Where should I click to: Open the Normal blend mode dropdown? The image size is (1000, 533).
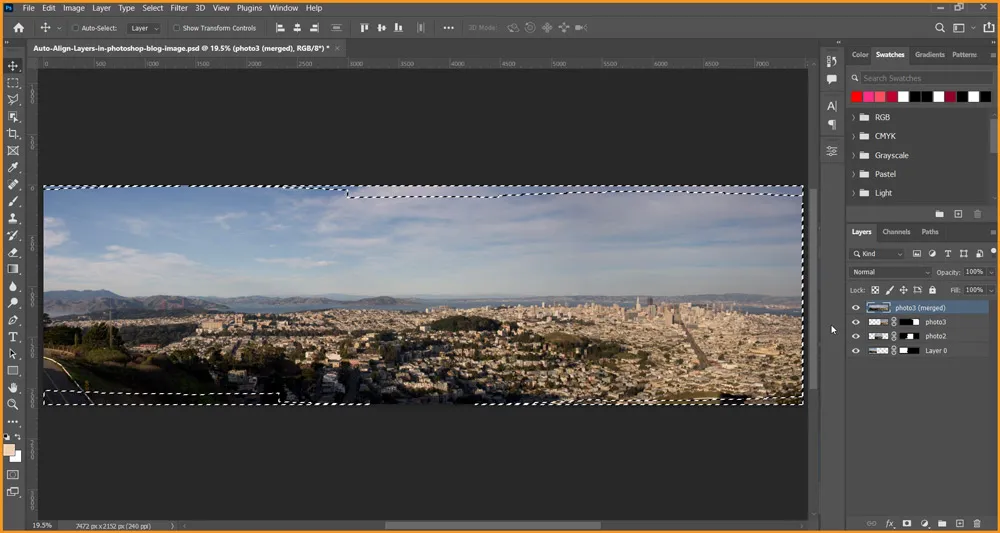tap(890, 272)
